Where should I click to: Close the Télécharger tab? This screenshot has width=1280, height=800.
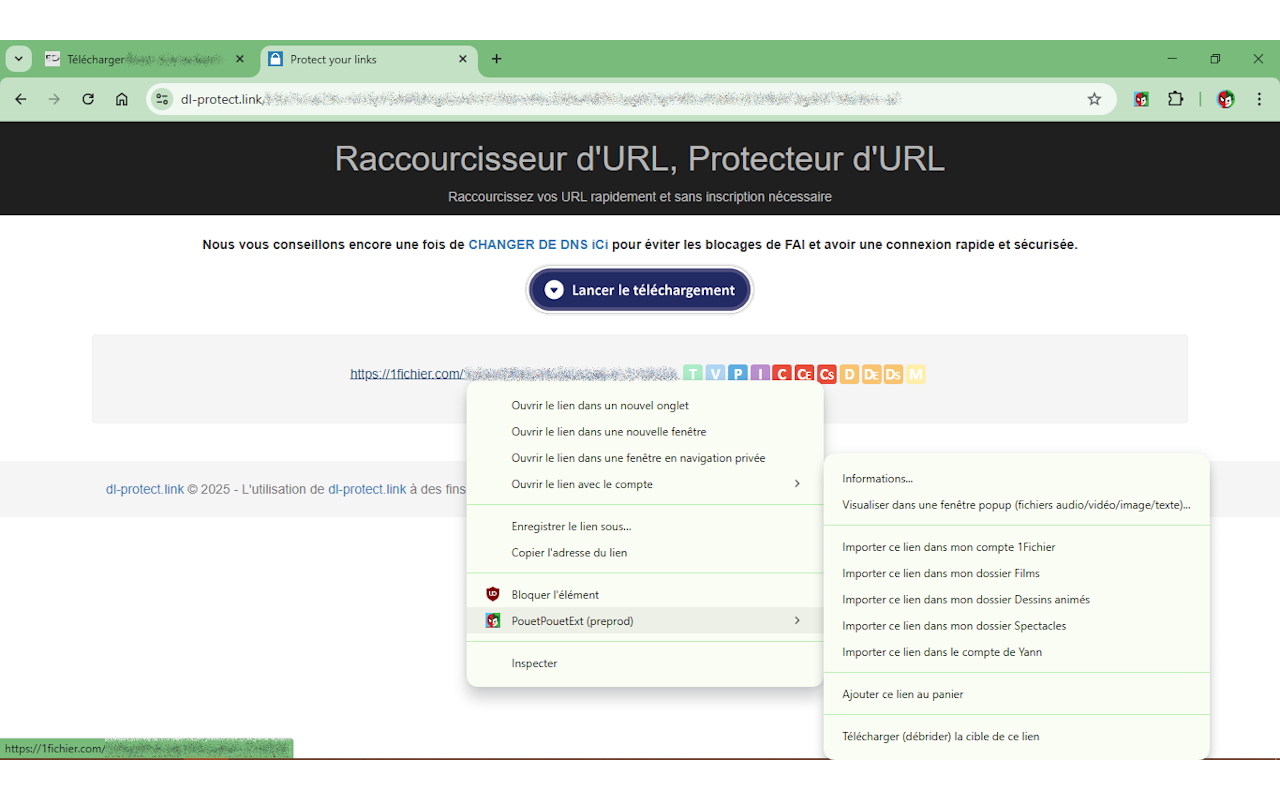239,59
